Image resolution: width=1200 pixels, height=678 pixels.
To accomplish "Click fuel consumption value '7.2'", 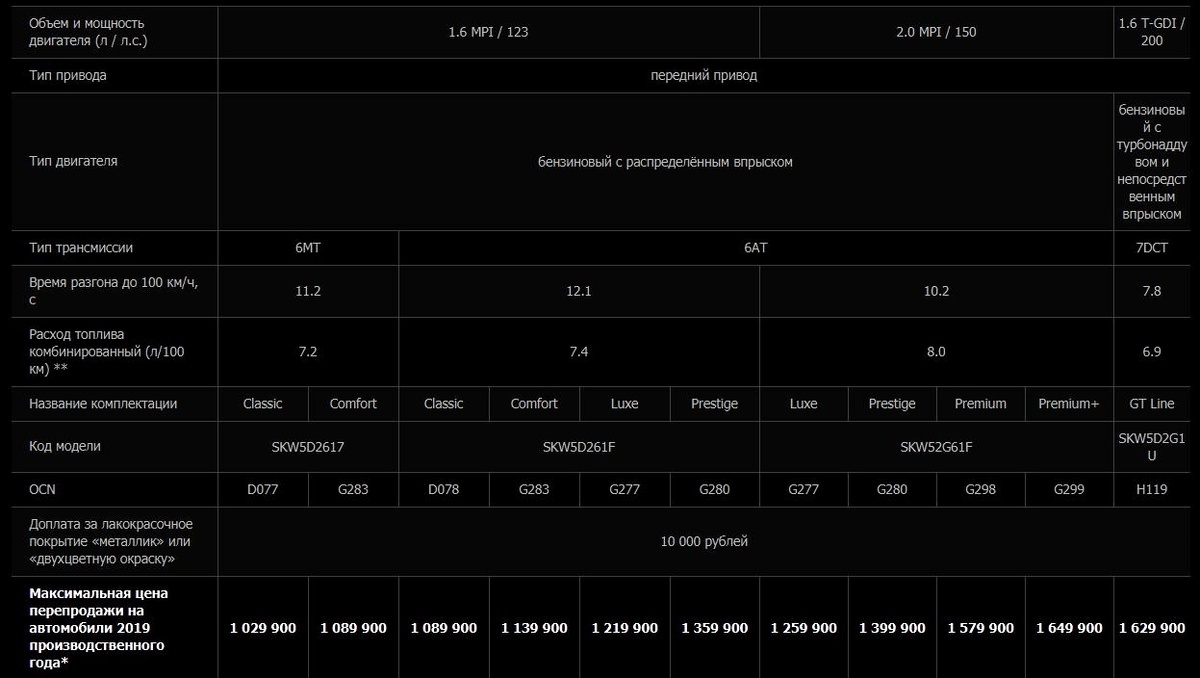I will click(308, 352).
